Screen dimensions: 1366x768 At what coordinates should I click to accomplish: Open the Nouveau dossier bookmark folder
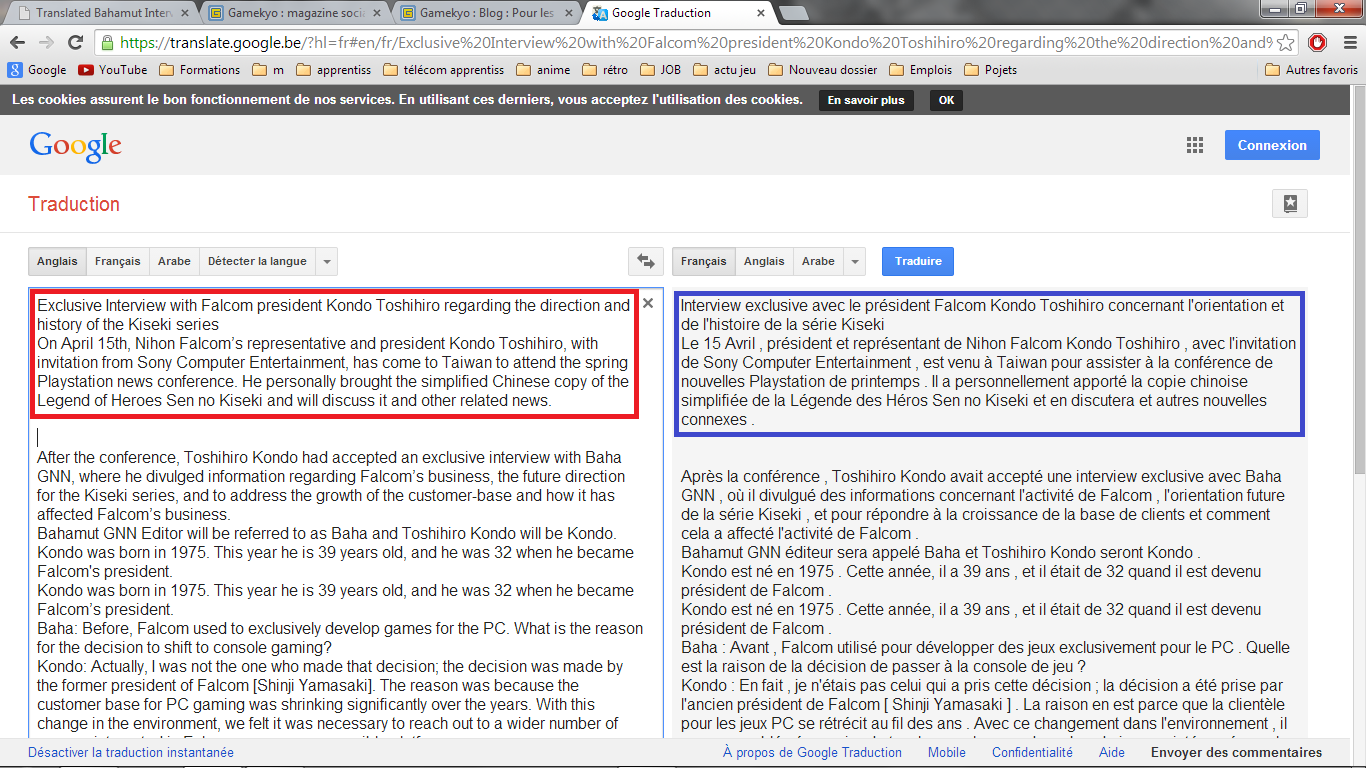pos(823,70)
